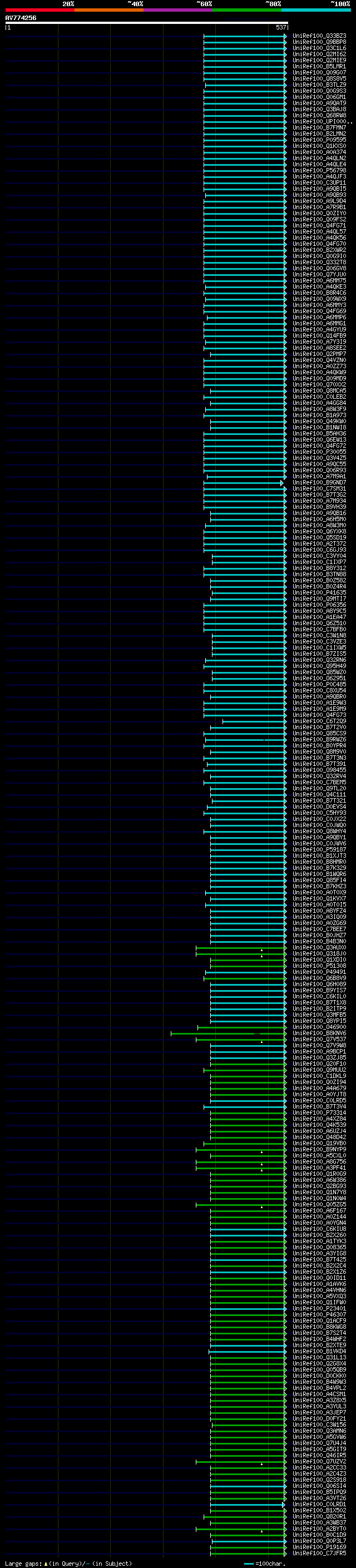This screenshot has height=1568, width=356.
Task: Open hit UniRef100_B3TLZ9
Action: tap(319, 85)
